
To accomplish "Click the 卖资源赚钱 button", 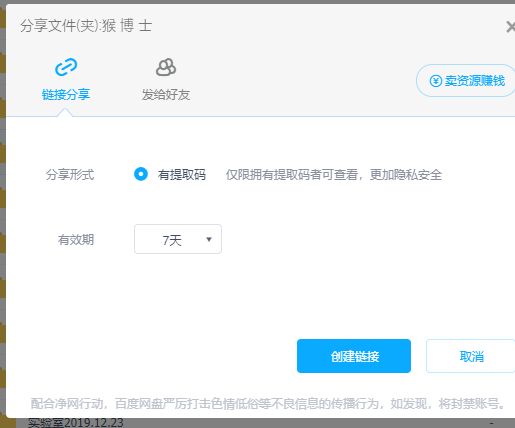I will tap(466, 81).
